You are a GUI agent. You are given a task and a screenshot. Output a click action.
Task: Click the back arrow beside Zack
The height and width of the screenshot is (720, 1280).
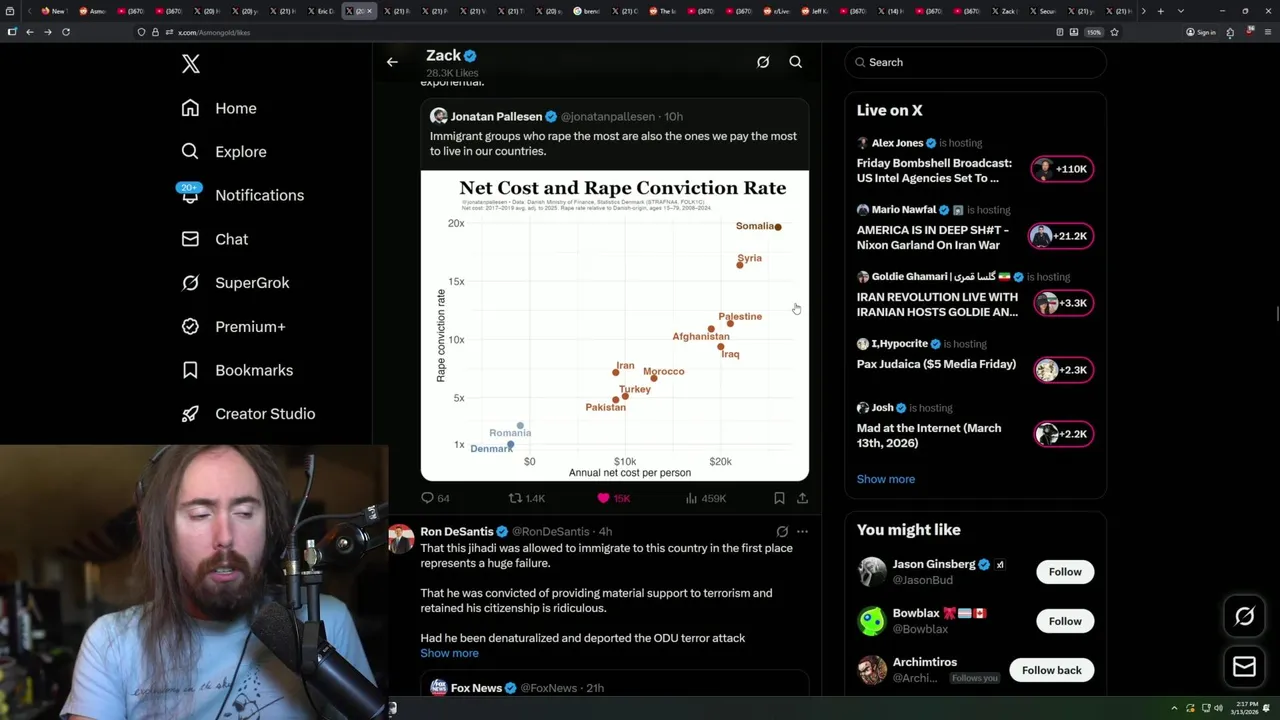[x=392, y=62]
